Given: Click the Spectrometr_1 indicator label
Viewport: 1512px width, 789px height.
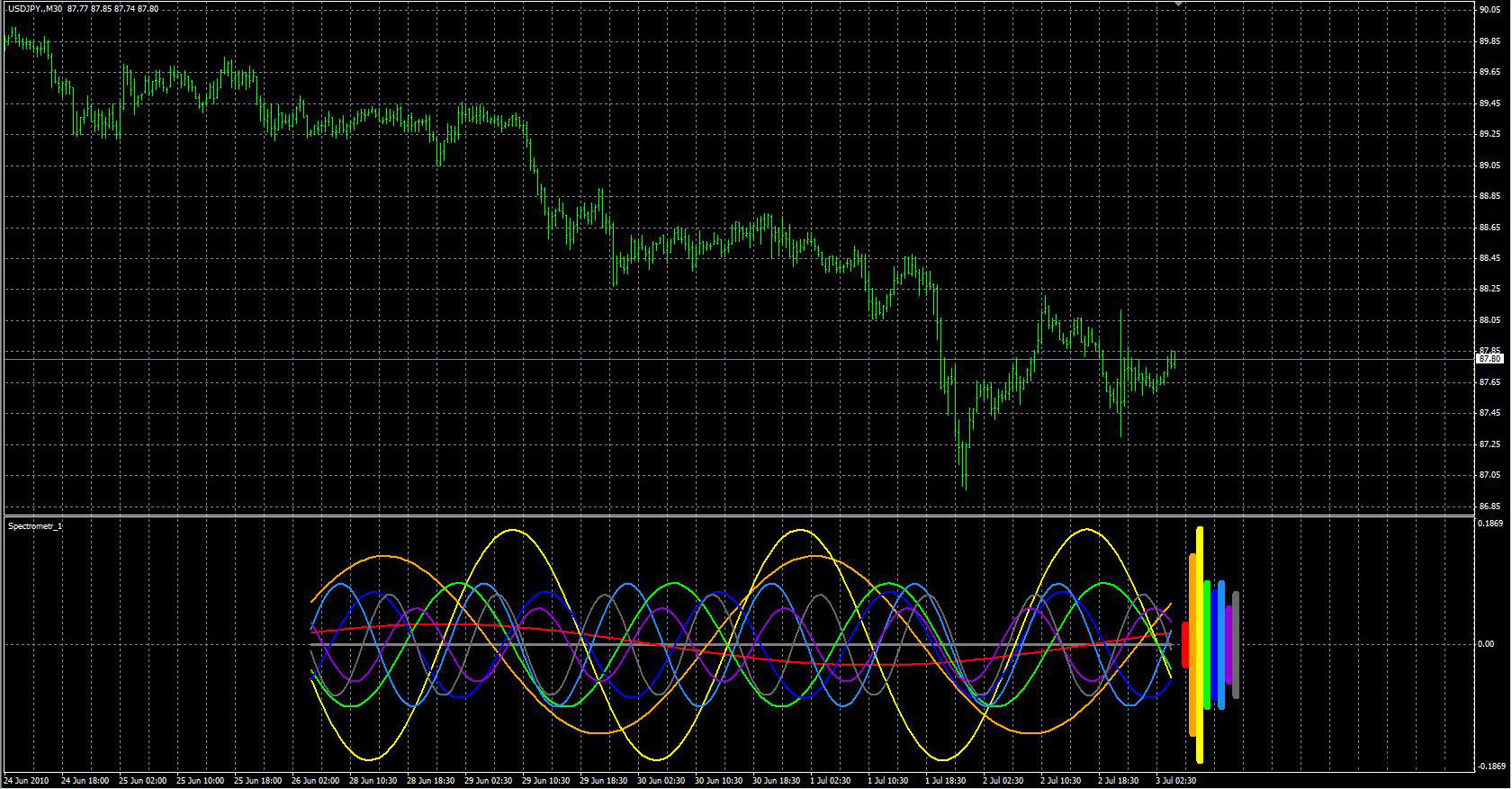Looking at the screenshot, I should click(x=35, y=525).
